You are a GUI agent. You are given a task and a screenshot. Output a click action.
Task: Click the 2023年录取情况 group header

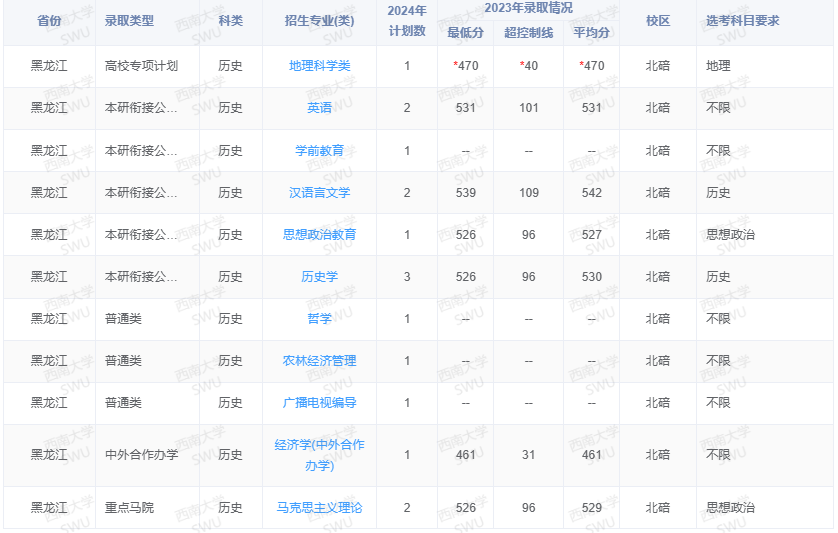(528, 8)
